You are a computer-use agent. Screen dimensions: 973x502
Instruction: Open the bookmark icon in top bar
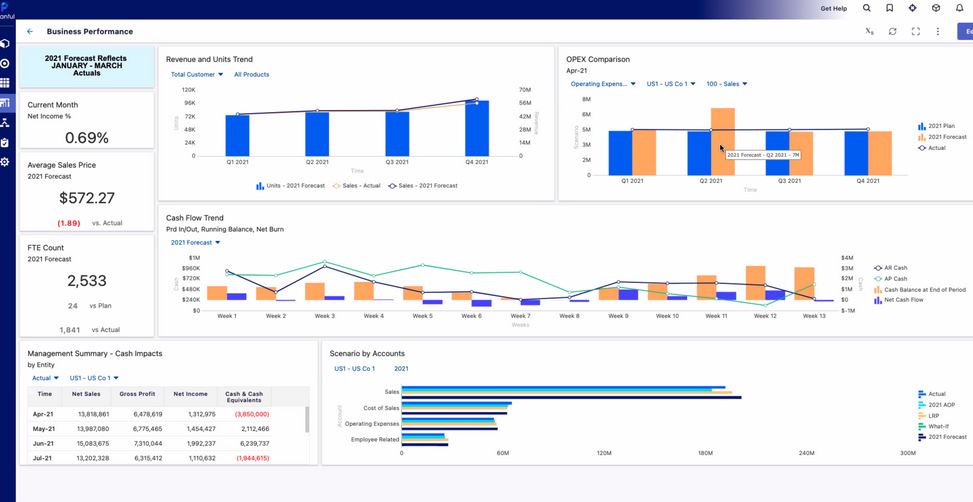coord(890,8)
